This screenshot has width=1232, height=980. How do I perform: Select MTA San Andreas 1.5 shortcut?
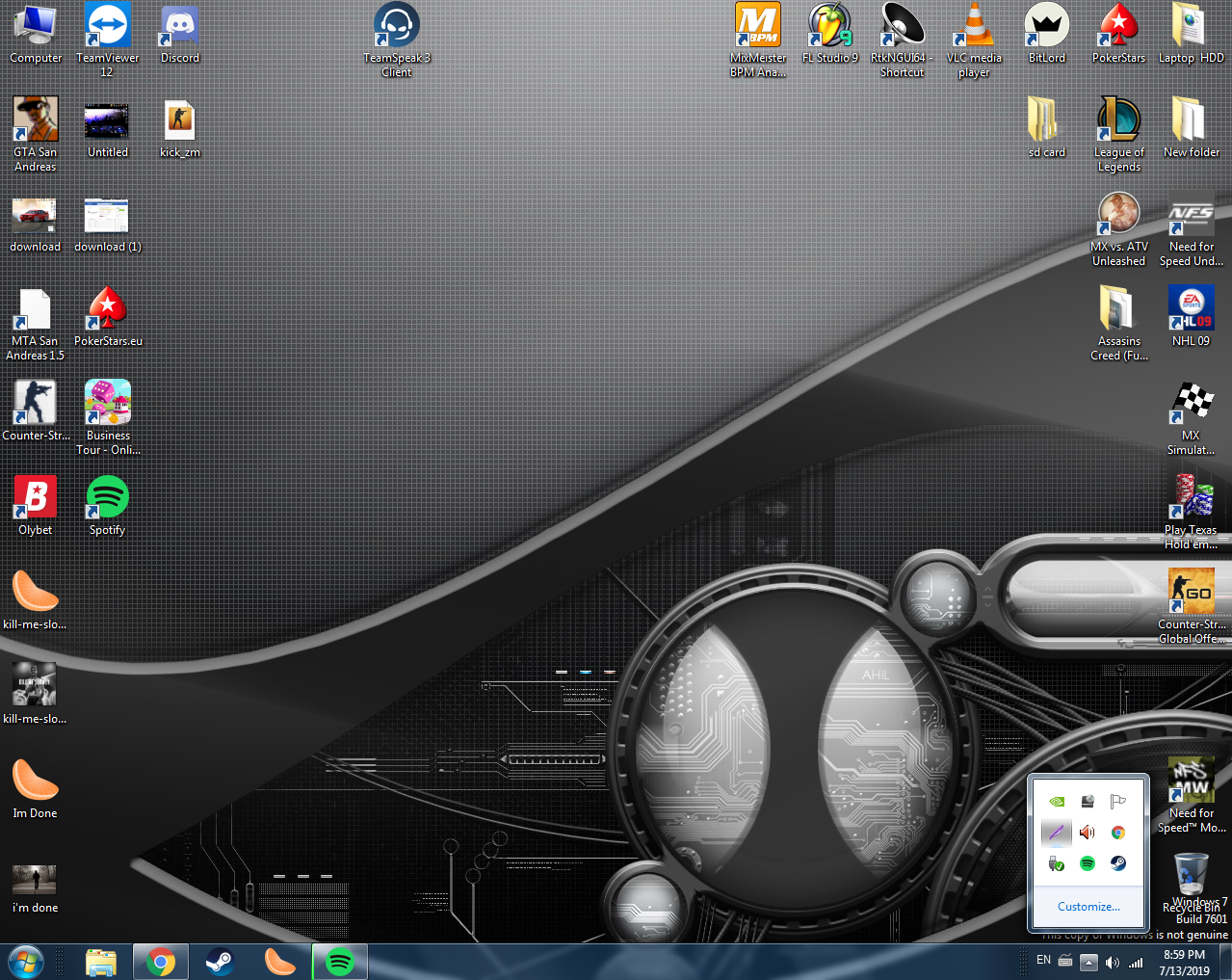click(36, 323)
